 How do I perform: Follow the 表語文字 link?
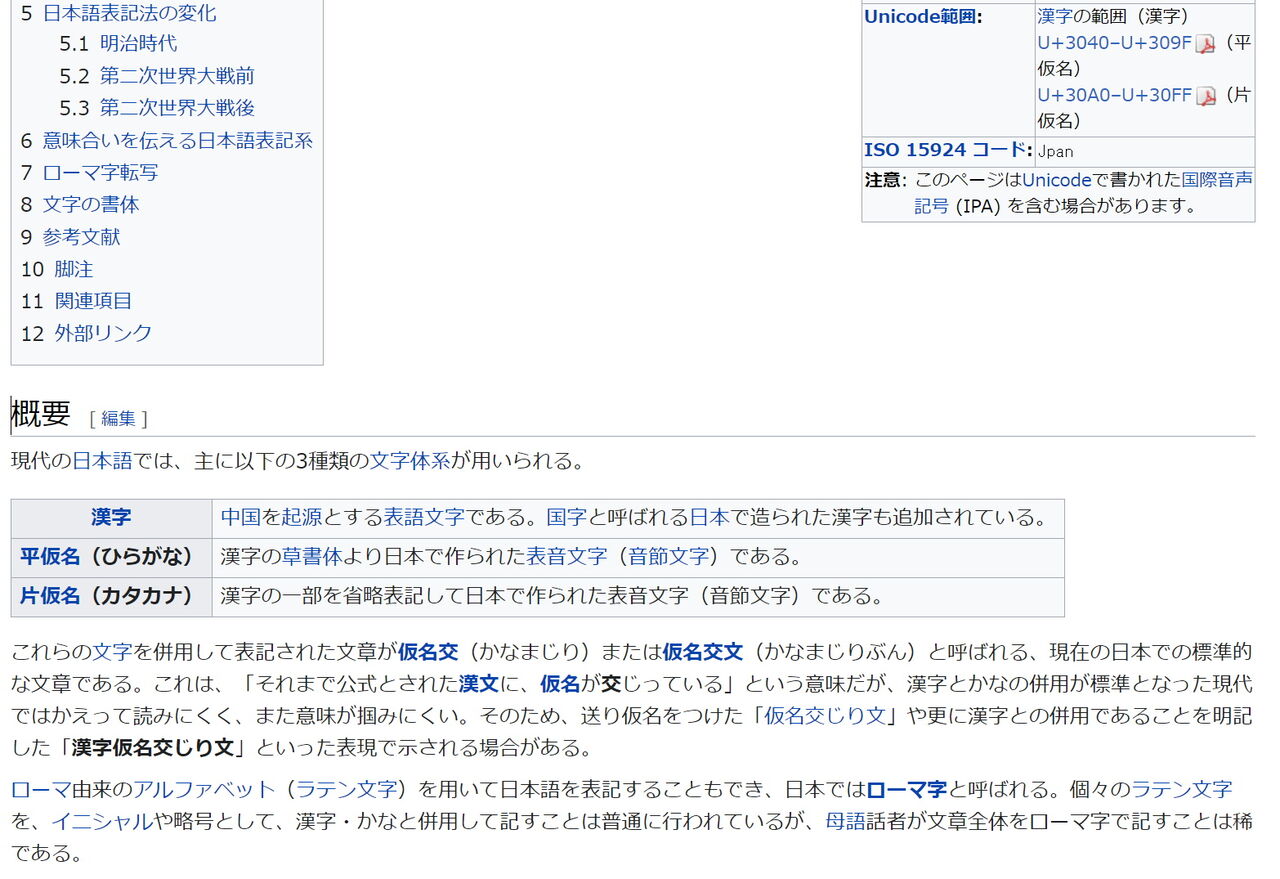[x=424, y=518]
